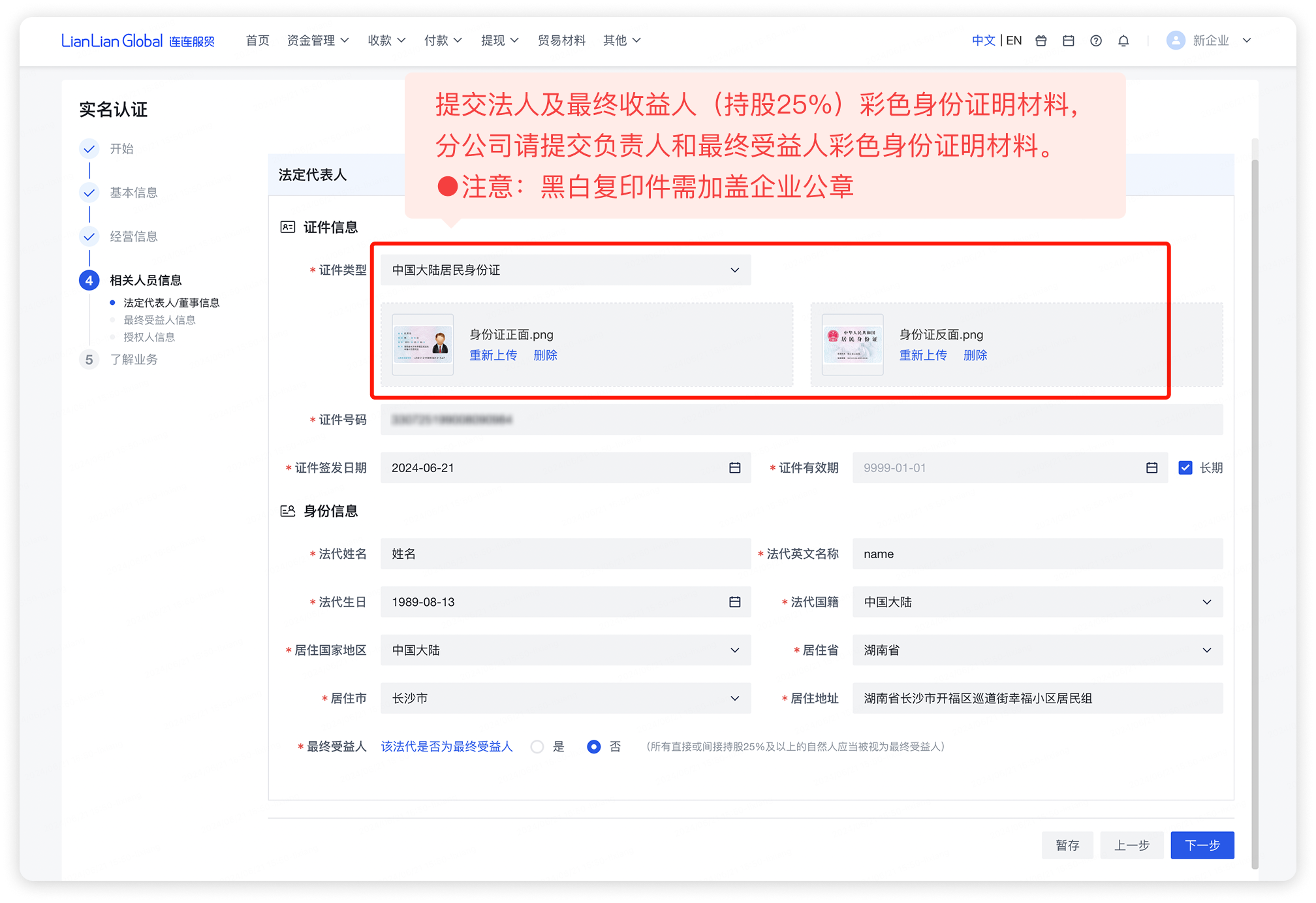Click the 下一步 button
The width and height of the screenshot is (1316, 903).
(x=1202, y=845)
